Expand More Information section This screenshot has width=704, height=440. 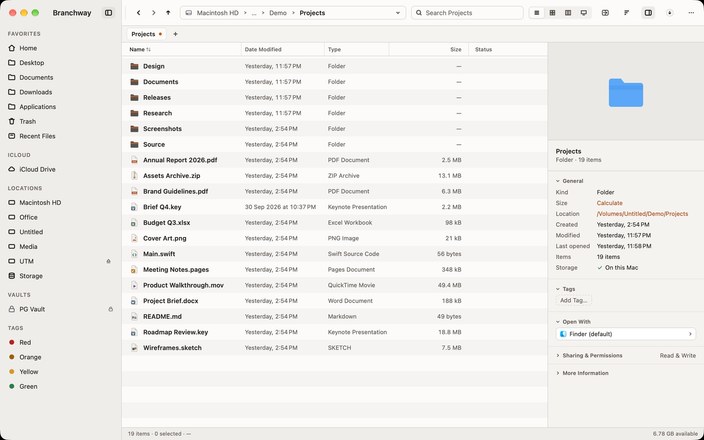(558, 373)
